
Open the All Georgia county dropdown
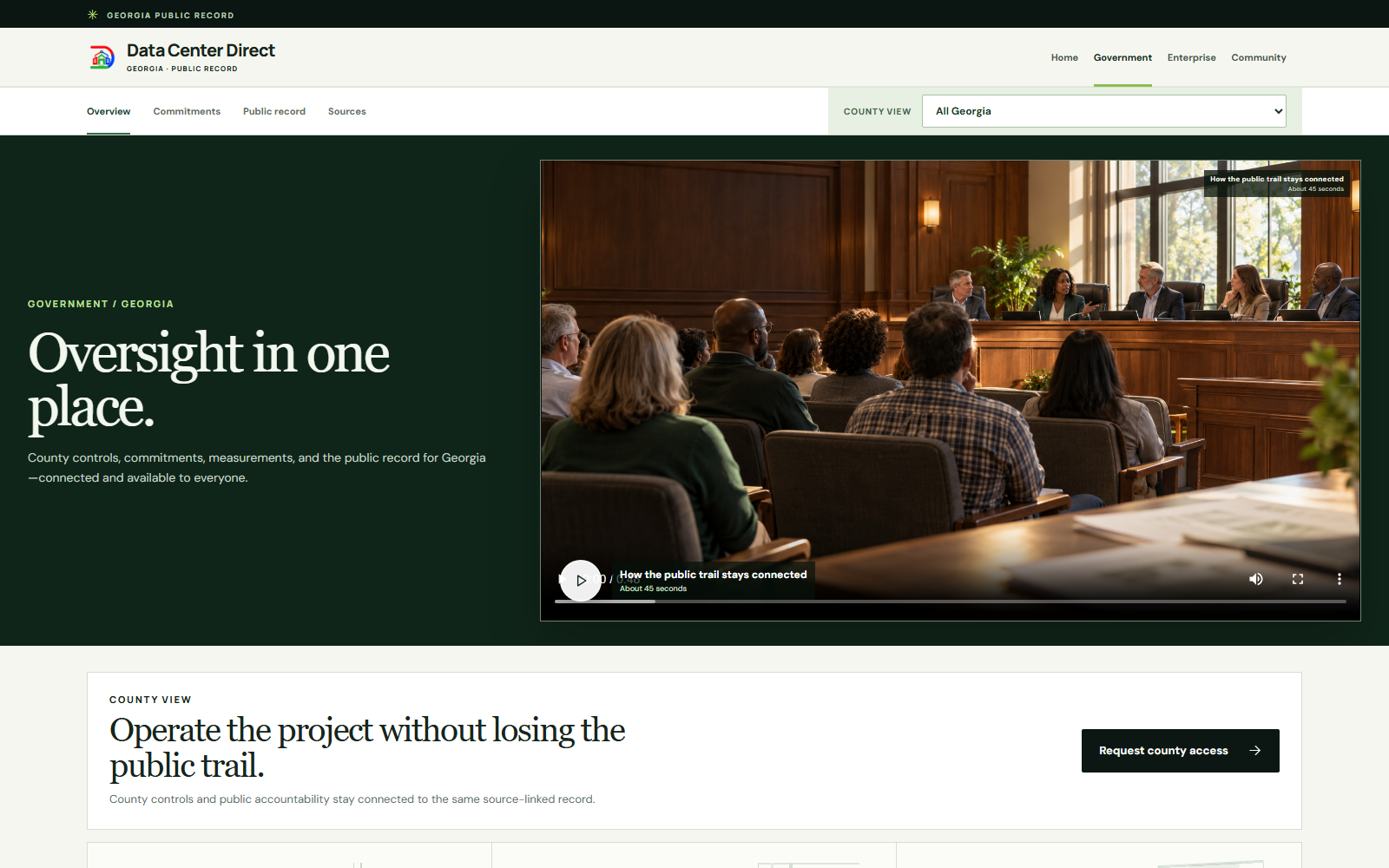[x=1104, y=111]
